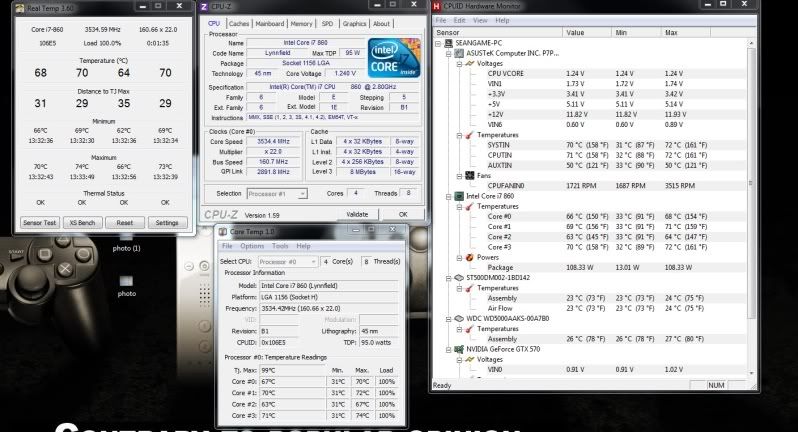Open the Edit menu in Hardware Monitor
798x432 pixels.
click(x=460, y=20)
